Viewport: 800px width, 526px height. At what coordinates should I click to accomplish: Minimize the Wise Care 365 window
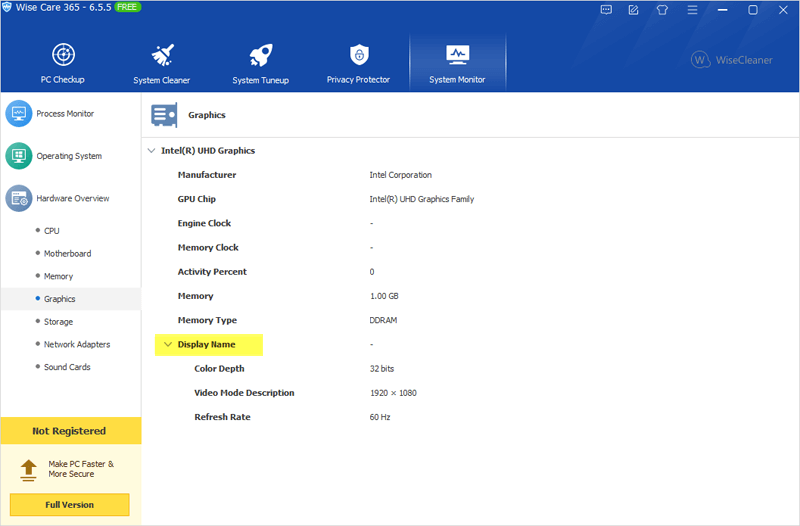(x=722, y=10)
